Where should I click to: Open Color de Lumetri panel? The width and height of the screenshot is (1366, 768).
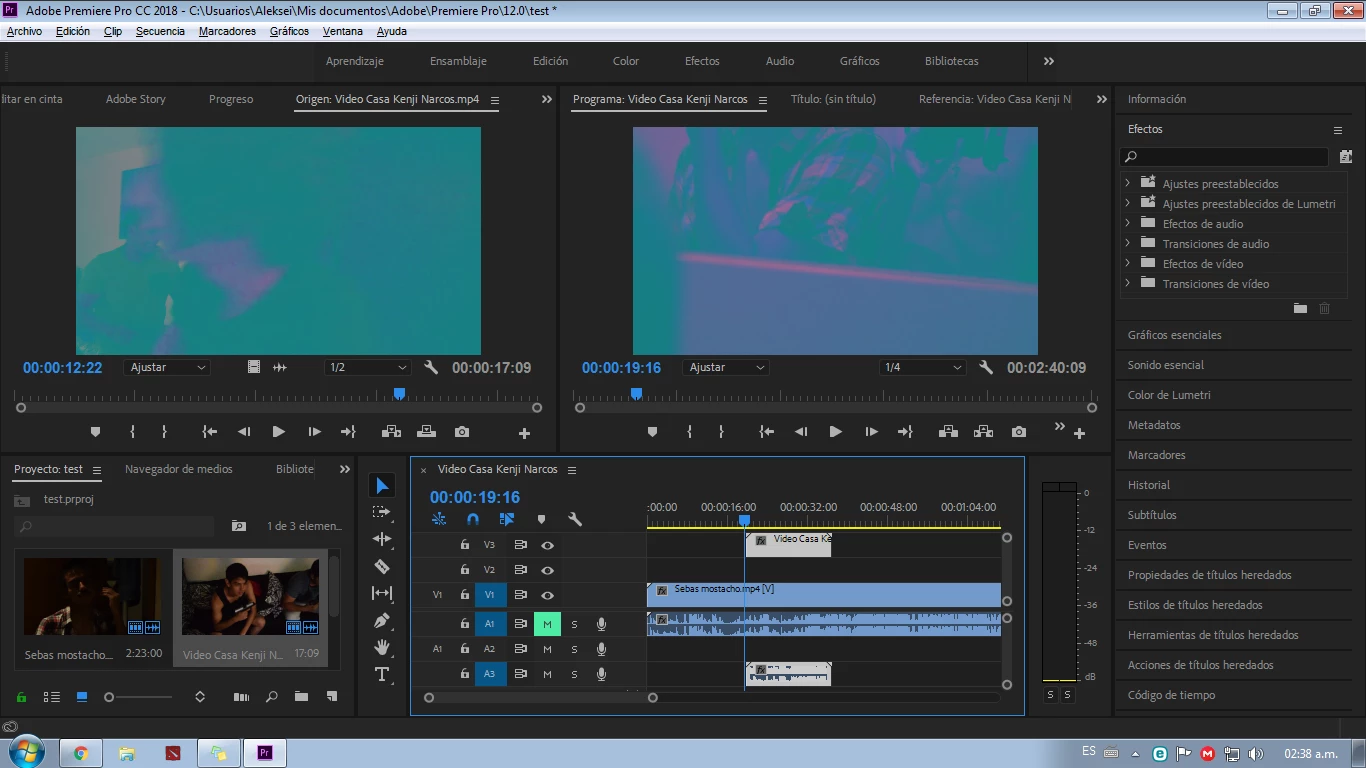pyautogui.click(x=1169, y=395)
